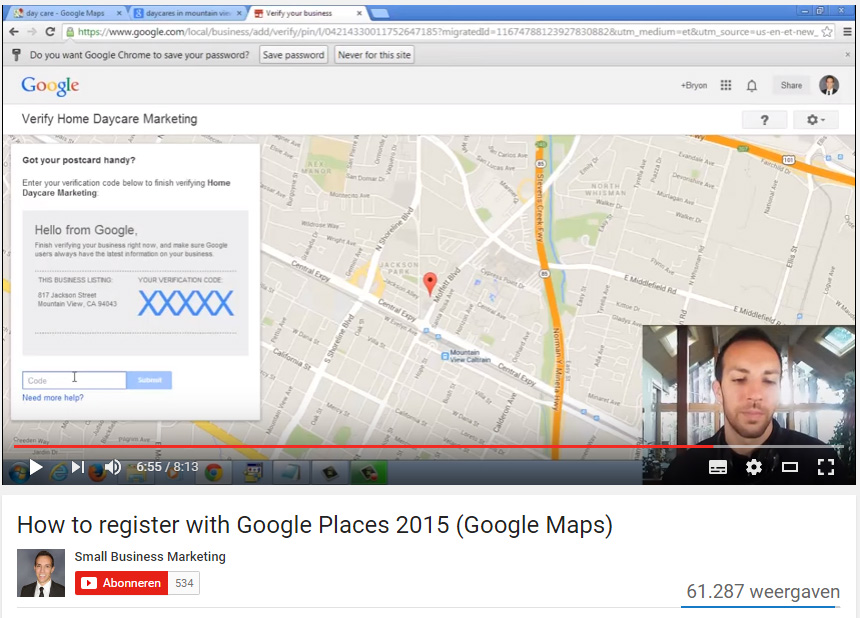860x618 pixels.
Task: Click 61.287 weergaven view count
Action: click(x=763, y=592)
